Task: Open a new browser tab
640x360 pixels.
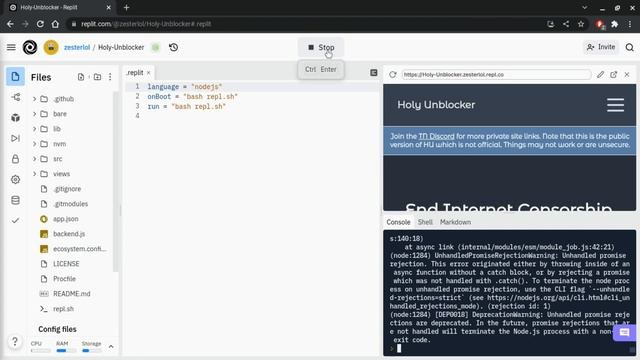Action: coord(127,7)
